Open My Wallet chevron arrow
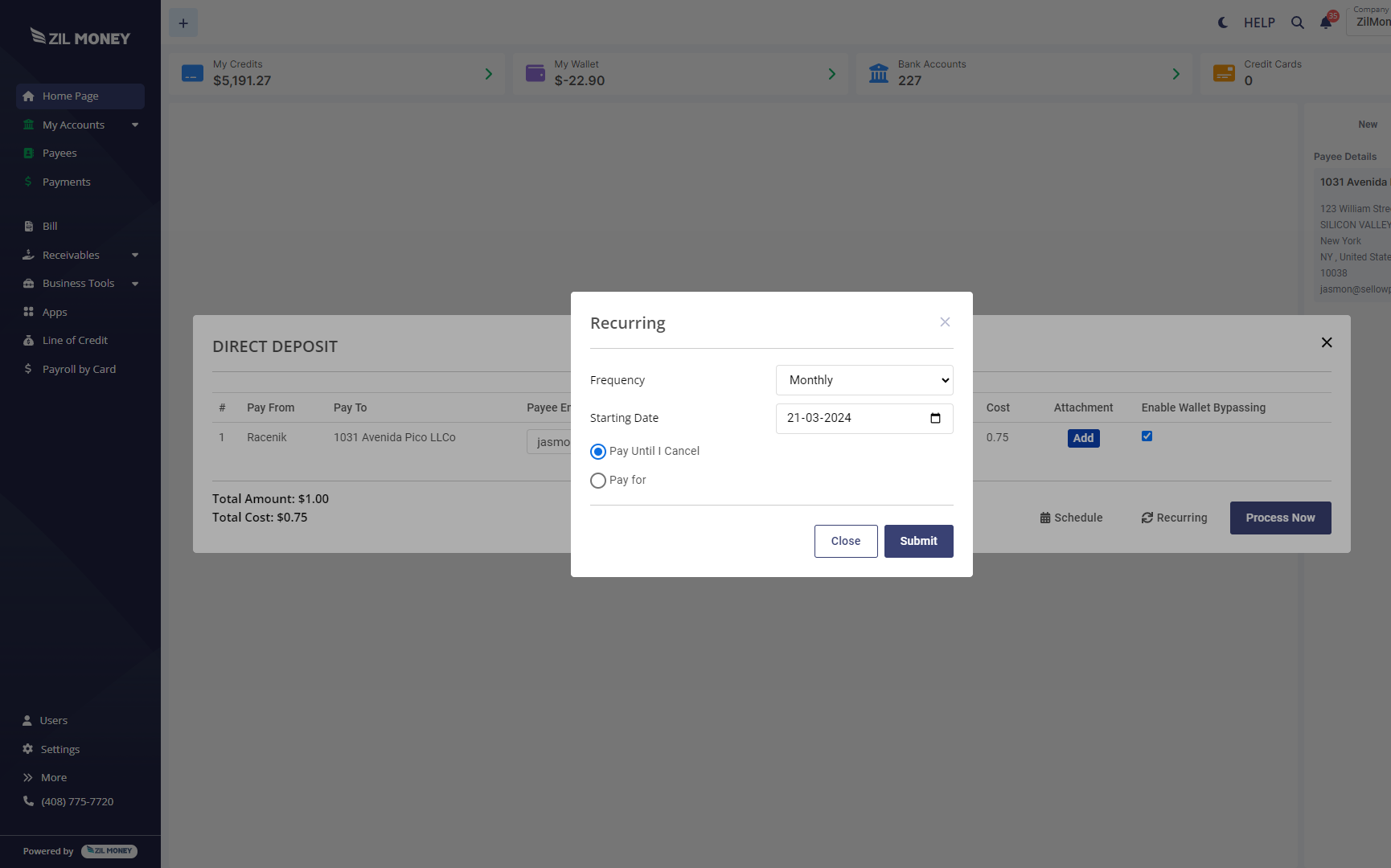1391x868 pixels. click(x=831, y=74)
